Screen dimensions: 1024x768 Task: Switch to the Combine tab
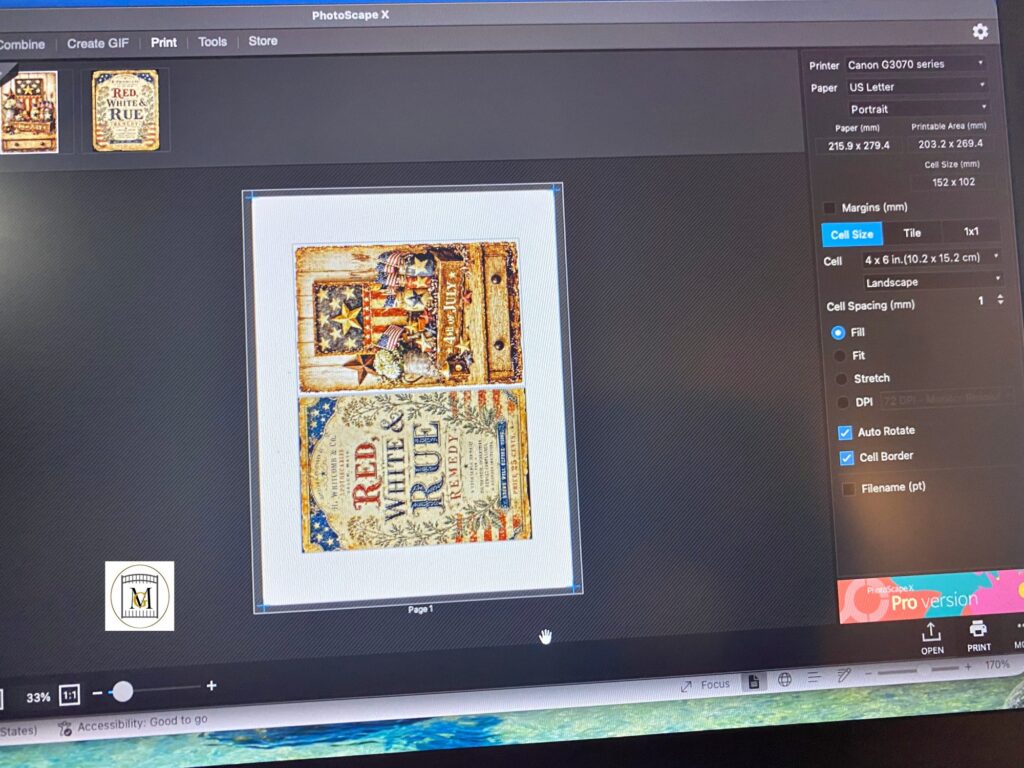click(22, 44)
